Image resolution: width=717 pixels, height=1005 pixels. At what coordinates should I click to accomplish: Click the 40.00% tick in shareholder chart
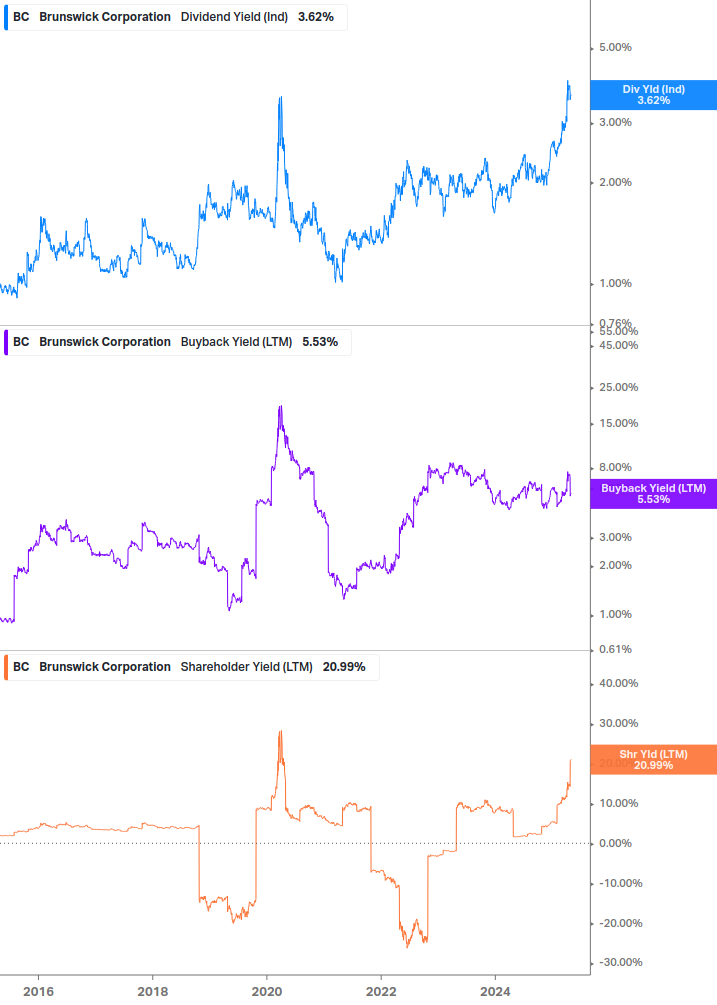(618, 683)
